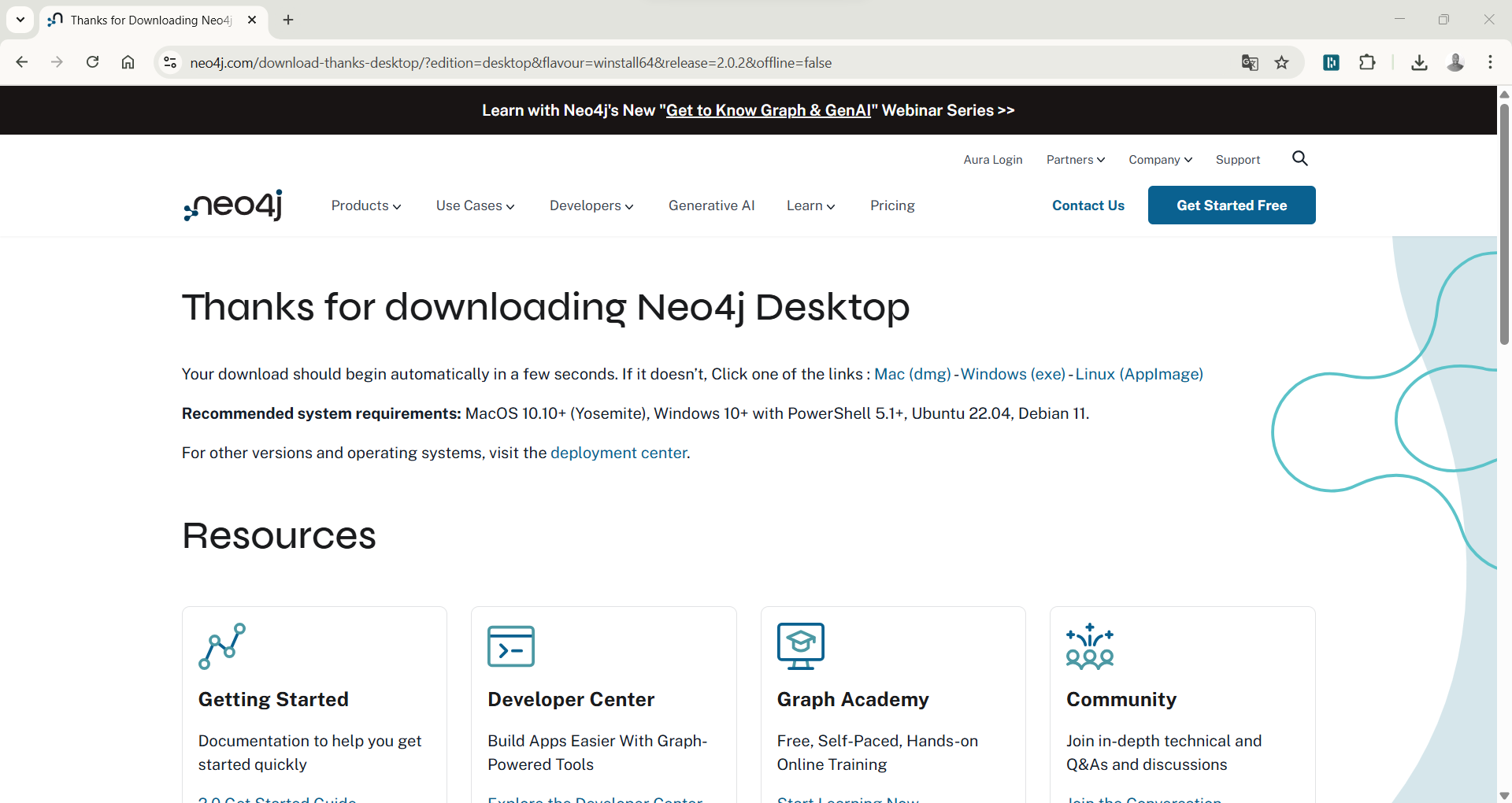Viewport: 1512px width, 803px height.
Task: Click the Community people icon
Action: [1090, 646]
